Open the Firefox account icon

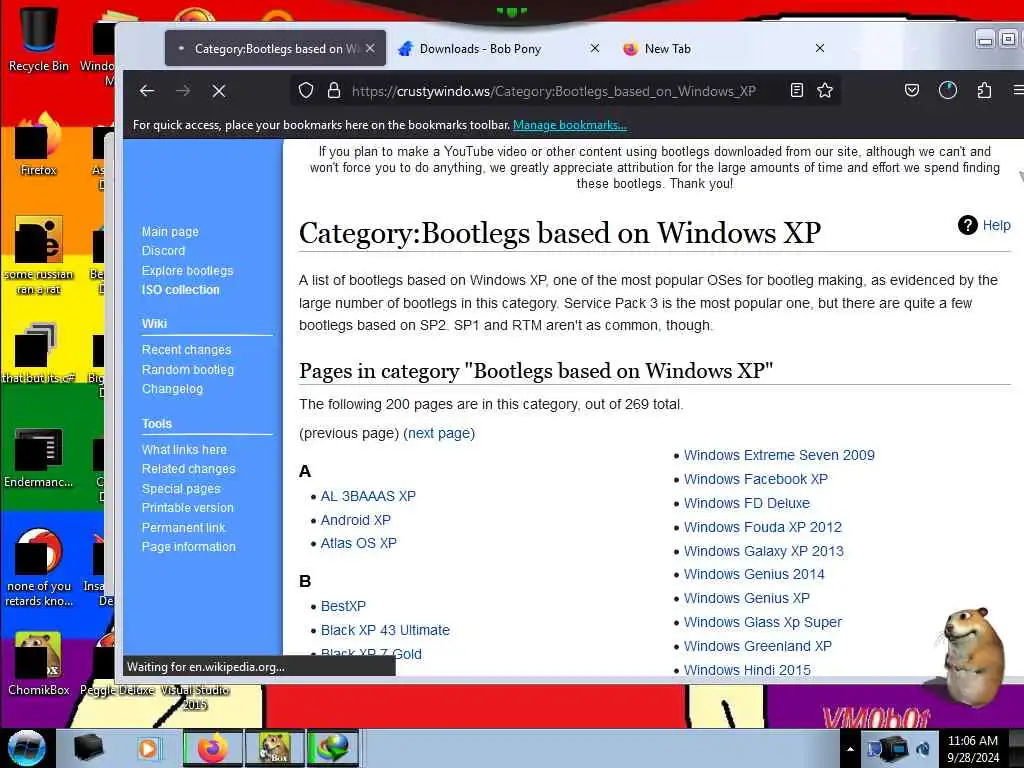point(948,90)
